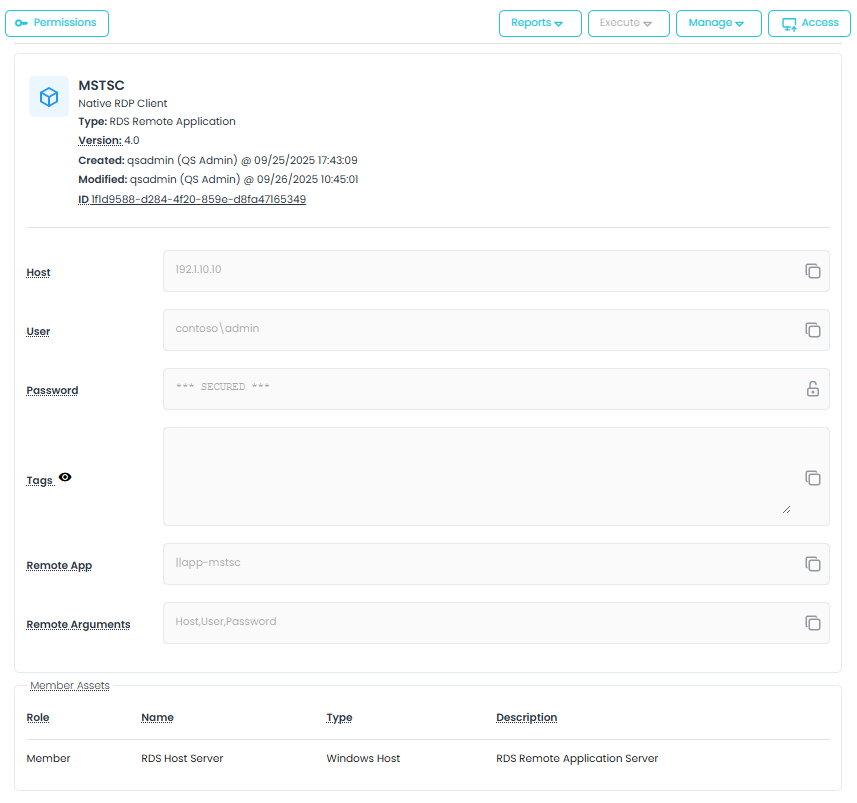Copy the Remote App value
The image size is (857, 803).
click(813, 564)
